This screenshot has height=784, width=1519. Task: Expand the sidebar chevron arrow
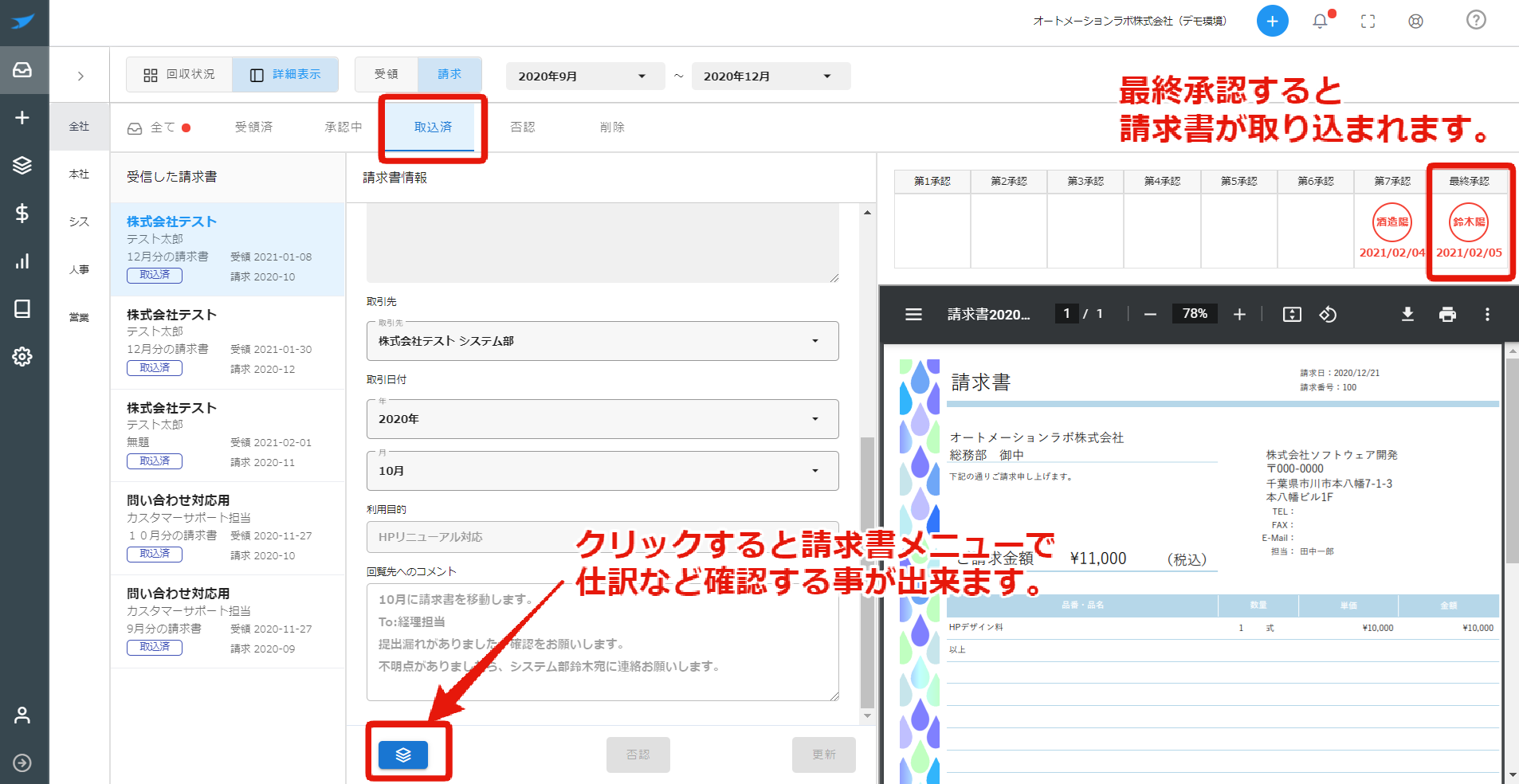point(80,76)
